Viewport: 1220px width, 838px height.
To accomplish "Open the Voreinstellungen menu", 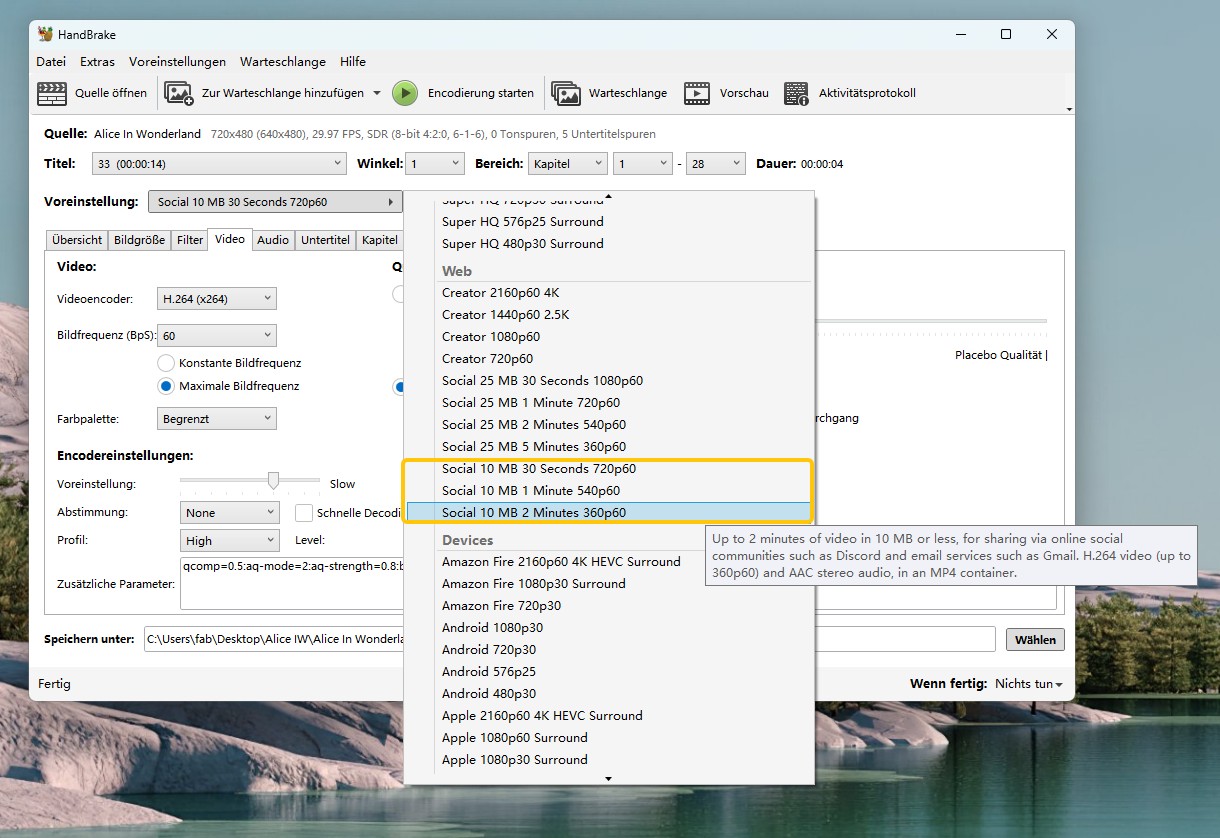I will tap(177, 61).
